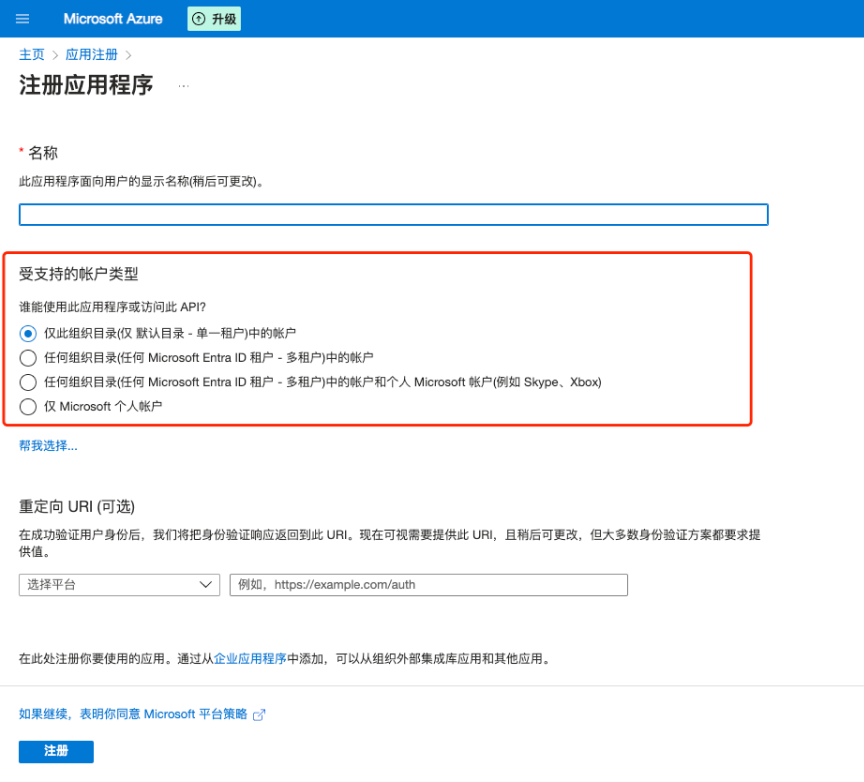Viewport: 864px width, 782px height.
Task: Click the 升级 upgrade button
Action: pos(214,19)
